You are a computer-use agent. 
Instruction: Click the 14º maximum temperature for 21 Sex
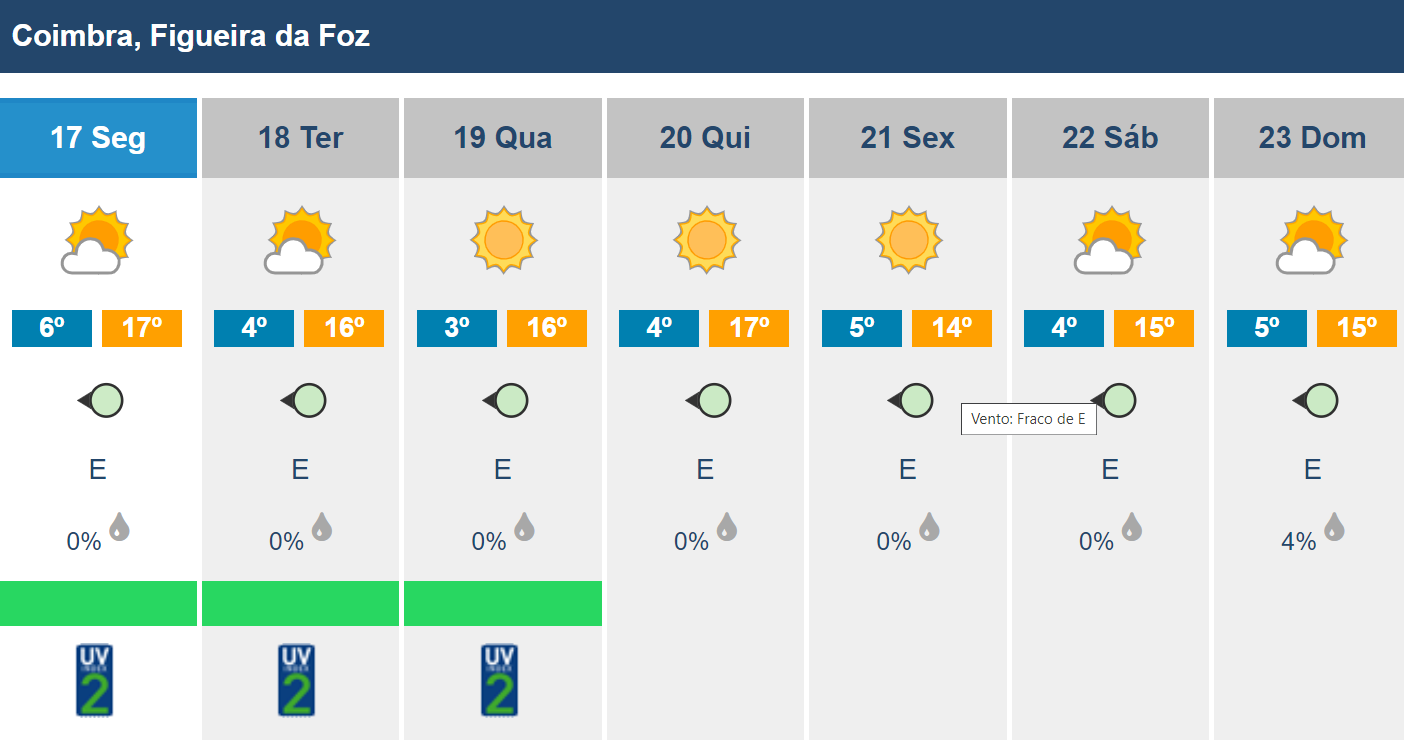pos(952,329)
